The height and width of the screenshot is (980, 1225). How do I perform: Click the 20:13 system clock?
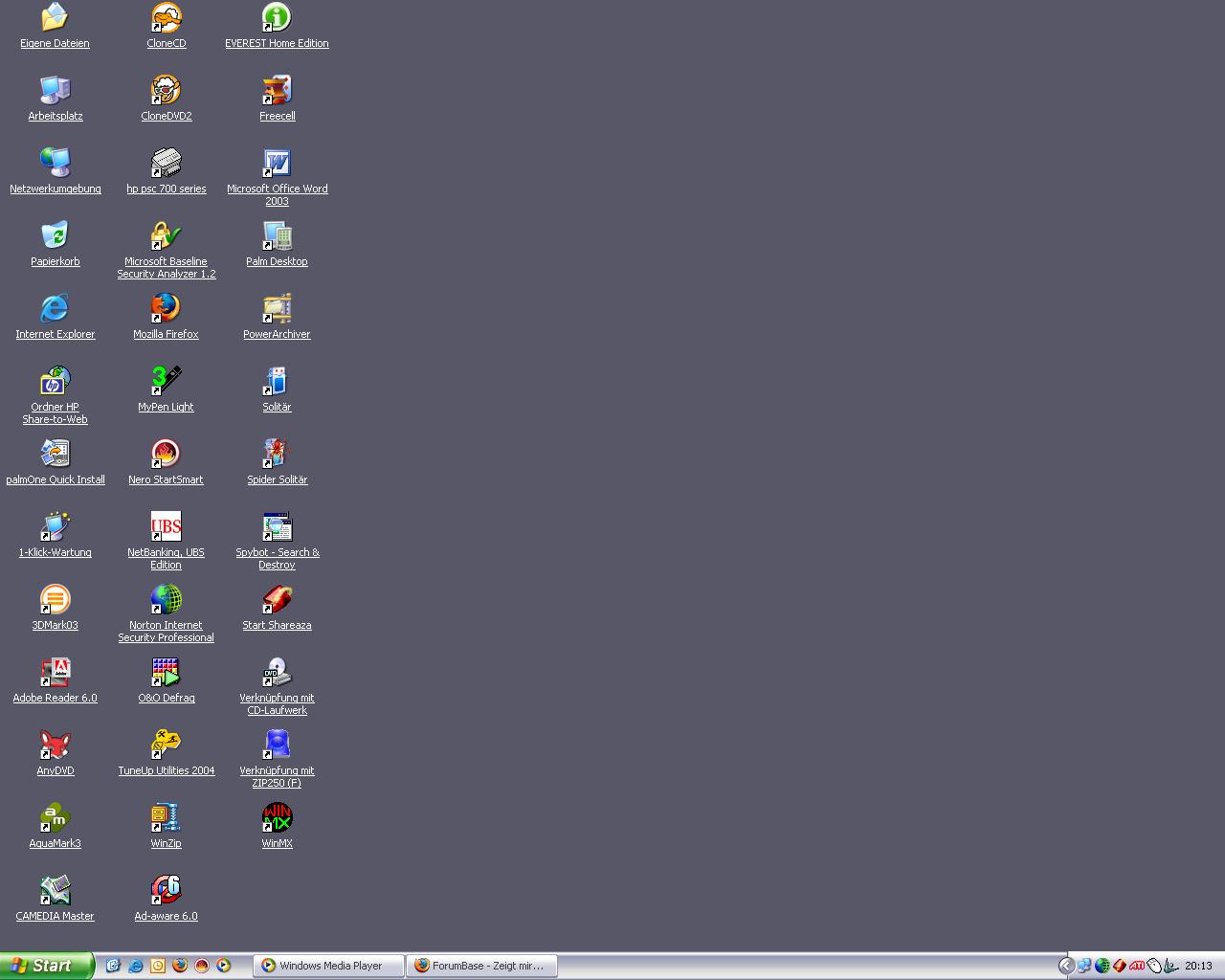(x=1198, y=966)
